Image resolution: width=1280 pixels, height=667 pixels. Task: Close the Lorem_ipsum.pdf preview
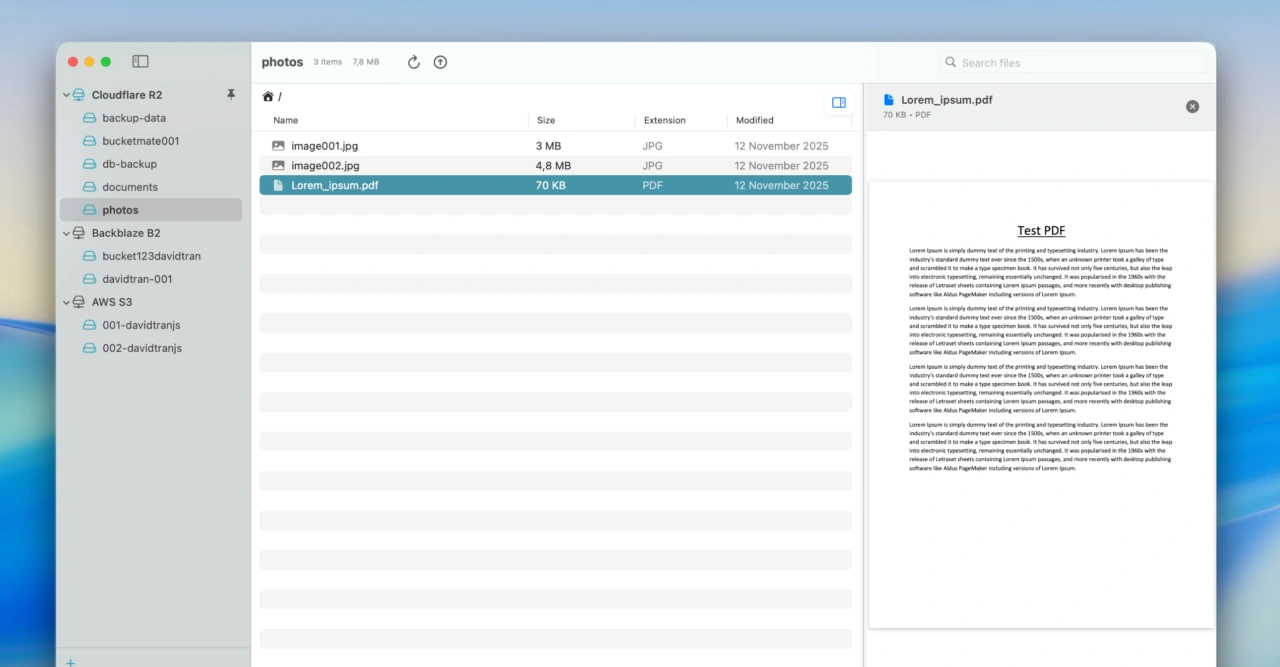click(1192, 107)
